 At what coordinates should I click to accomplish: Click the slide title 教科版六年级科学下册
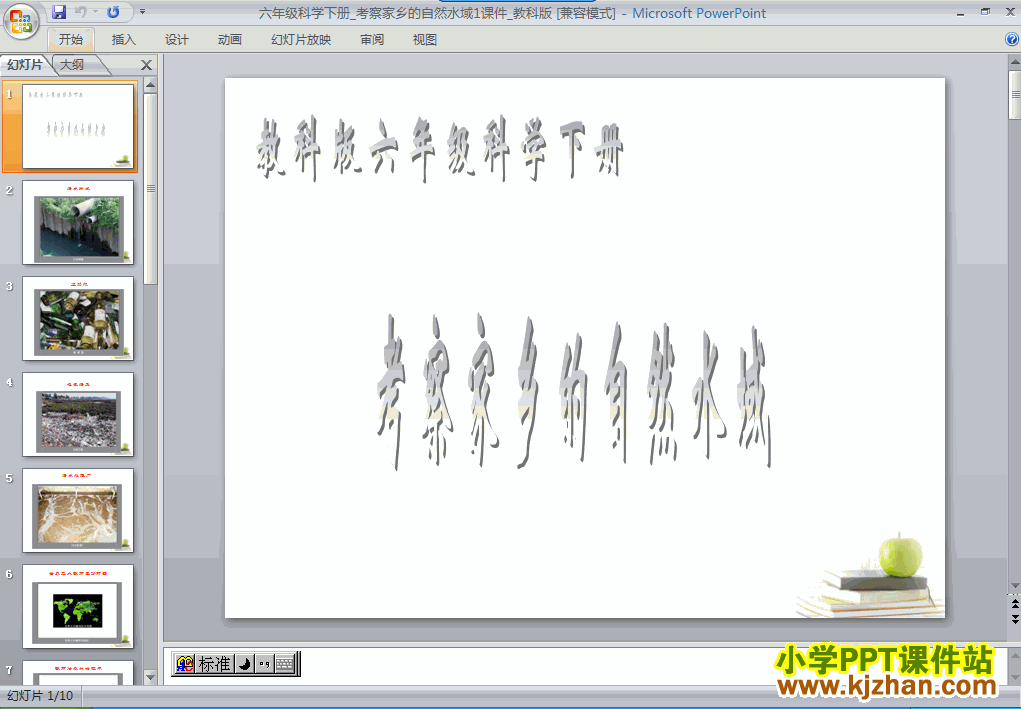coord(440,148)
